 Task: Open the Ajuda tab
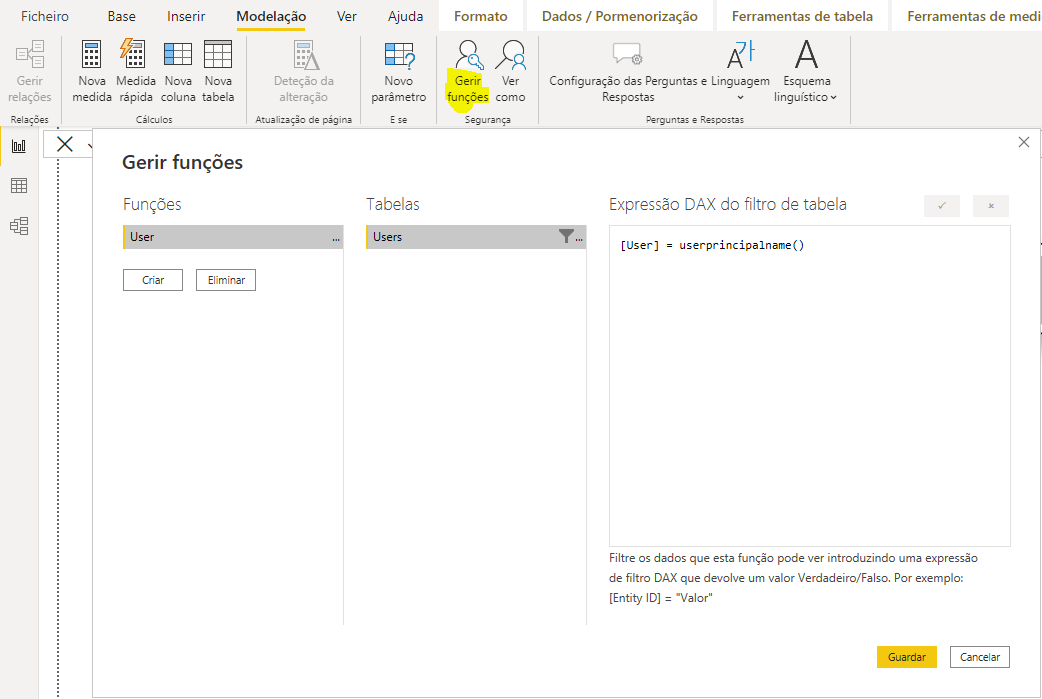pos(405,16)
